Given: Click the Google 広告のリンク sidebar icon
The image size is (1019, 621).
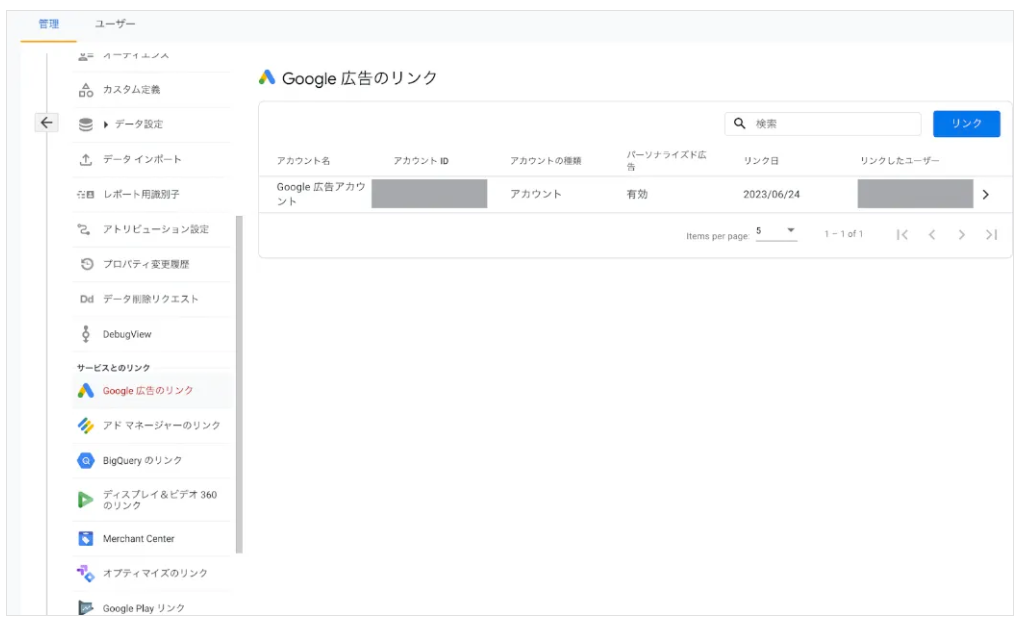Looking at the screenshot, I should coord(86,391).
